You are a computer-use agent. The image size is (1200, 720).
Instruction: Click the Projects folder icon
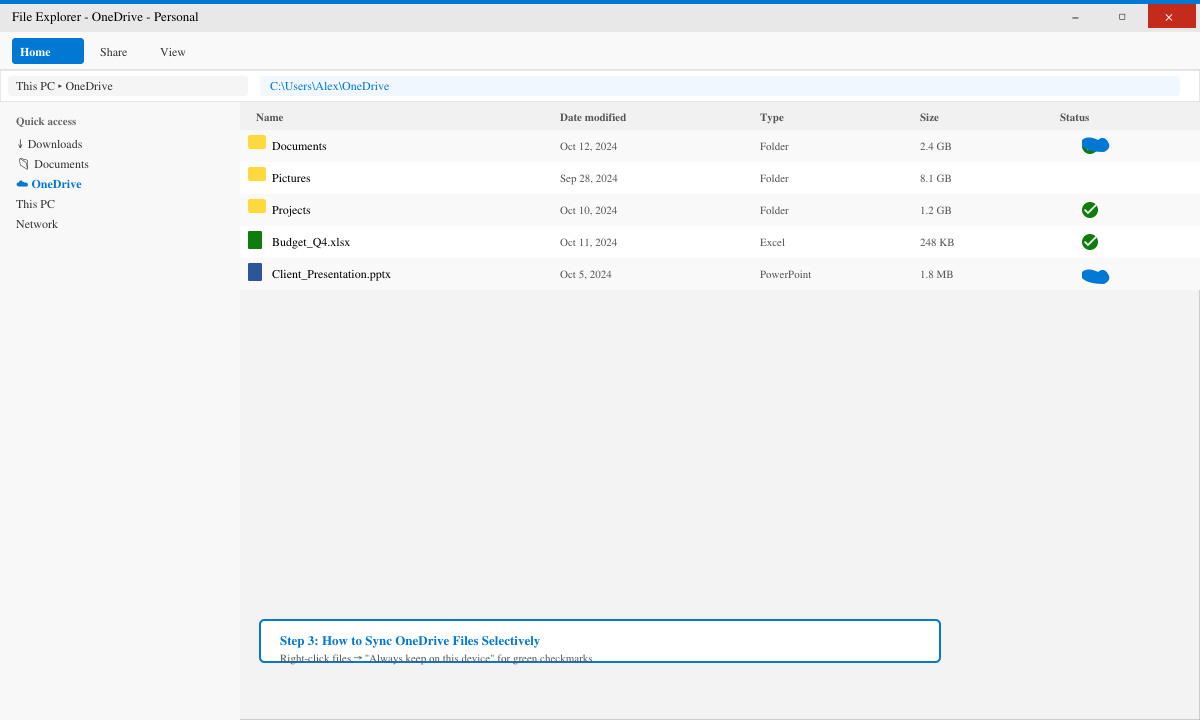pyautogui.click(x=257, y=206)
